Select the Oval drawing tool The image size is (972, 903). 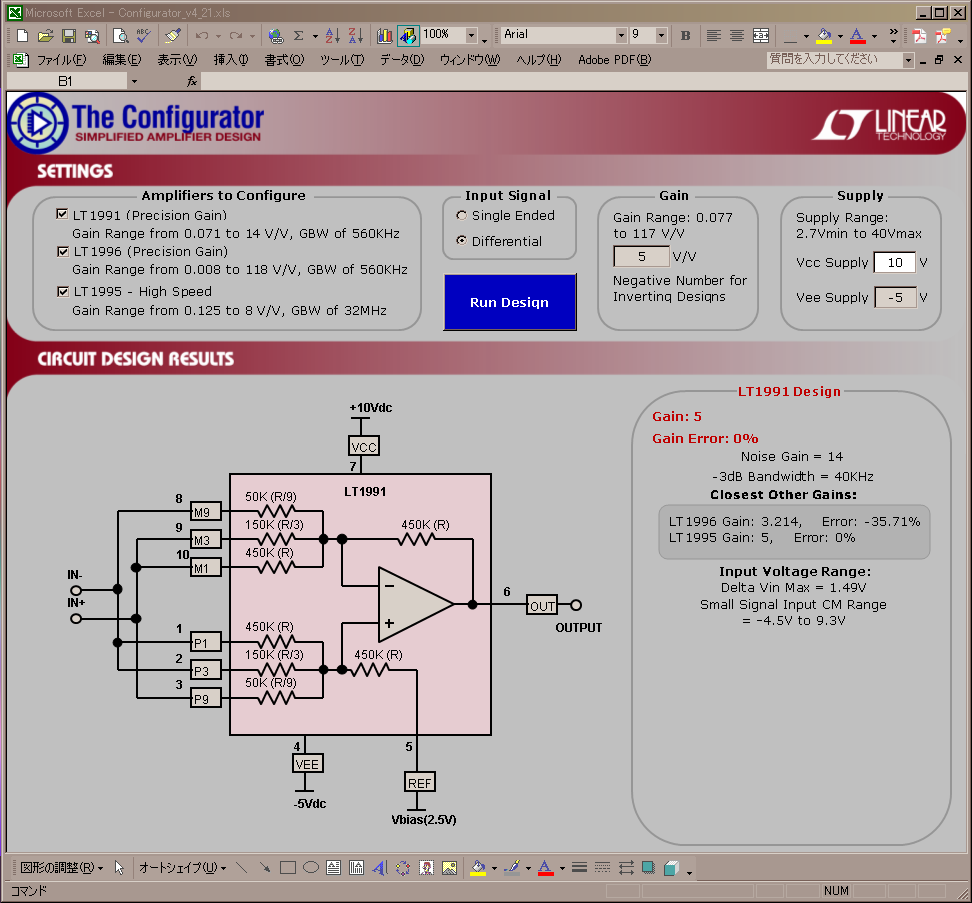(311, 868)
